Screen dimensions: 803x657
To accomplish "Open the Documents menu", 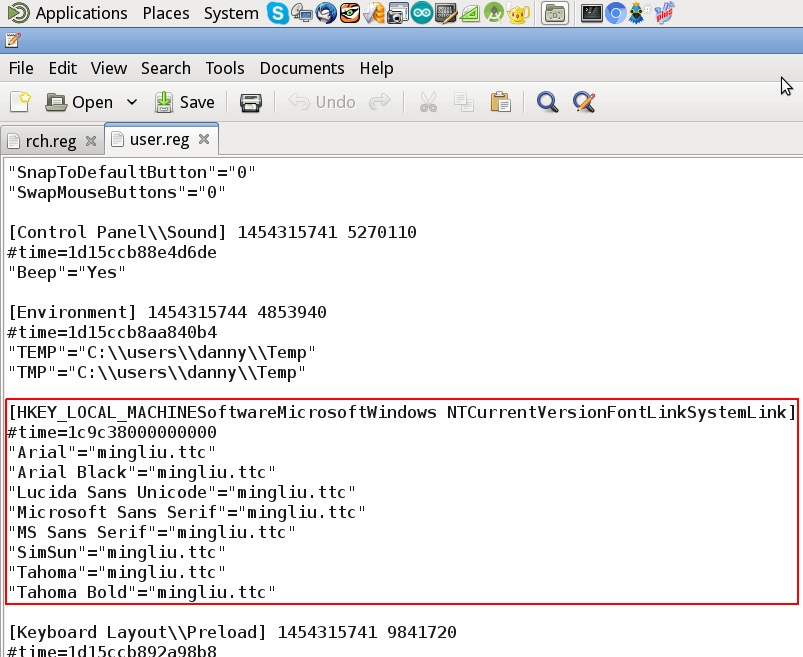I will tap(301, 68).
